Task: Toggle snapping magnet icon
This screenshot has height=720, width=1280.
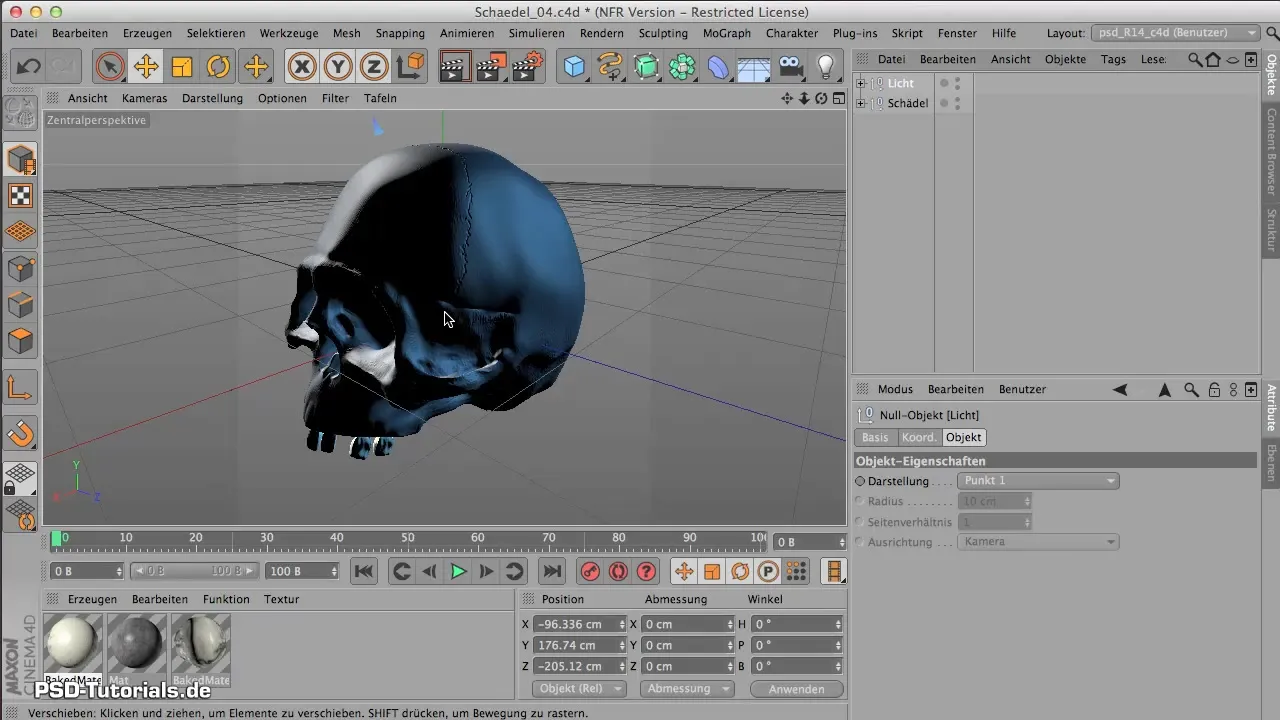Action: (x=21, y=434)
